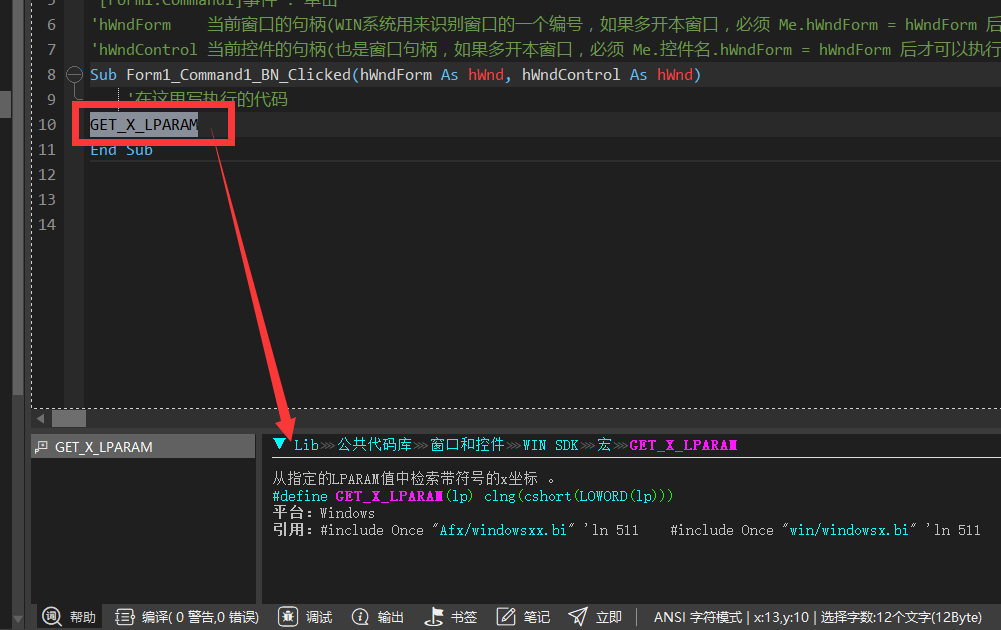This screenshot has width=1001, height=630.
Task: Collapse the Sub Form1_Command1_BN_Clicked code fold
Action: click(73, 75)
